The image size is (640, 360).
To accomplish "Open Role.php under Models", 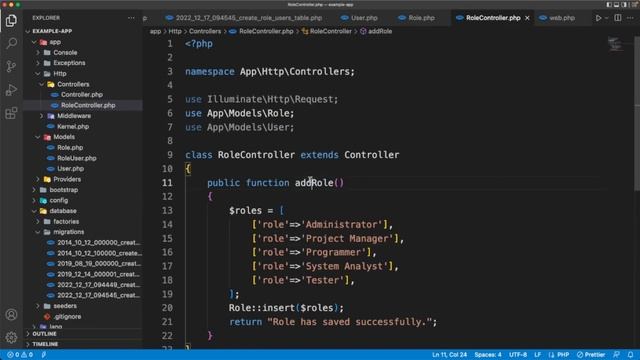I will click(83, 147).
